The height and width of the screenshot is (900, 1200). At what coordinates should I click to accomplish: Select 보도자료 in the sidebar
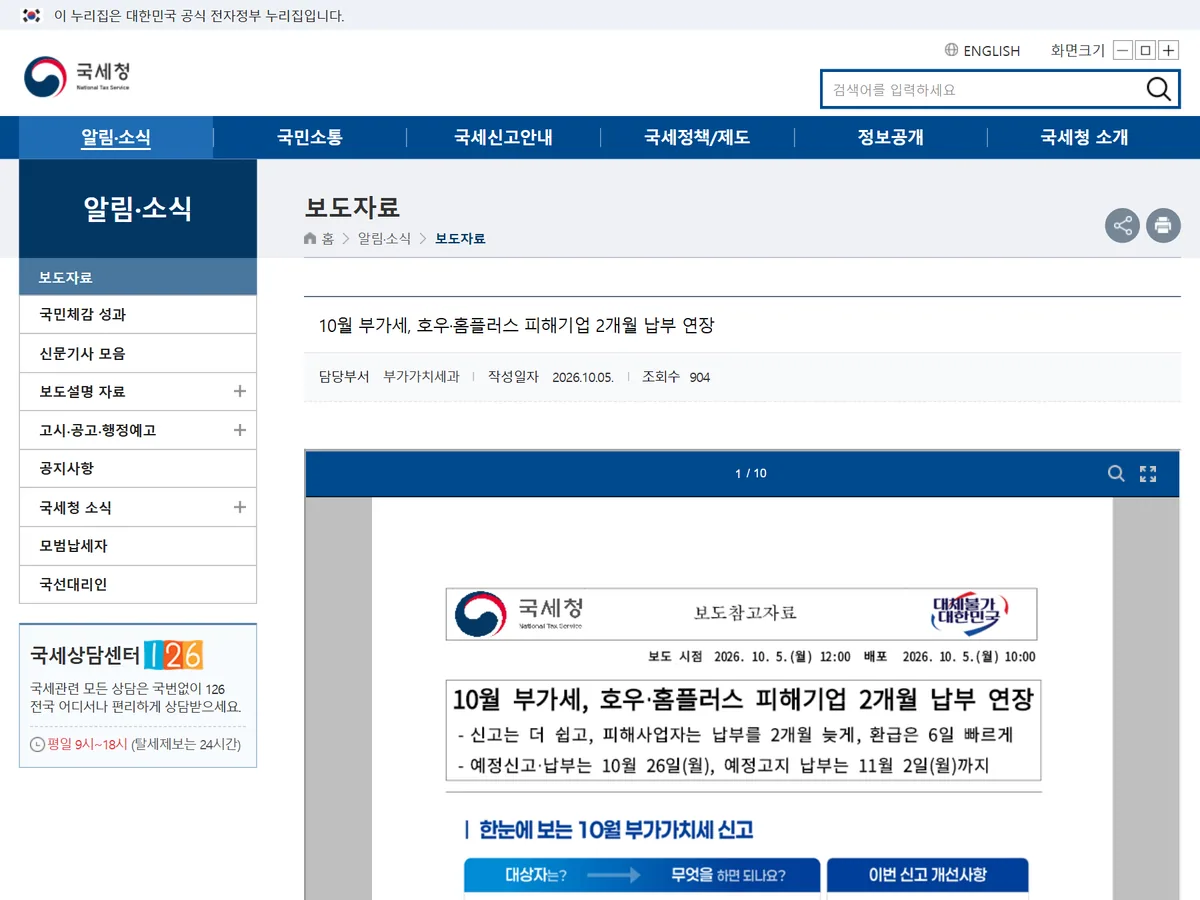[x=138, y=277]
